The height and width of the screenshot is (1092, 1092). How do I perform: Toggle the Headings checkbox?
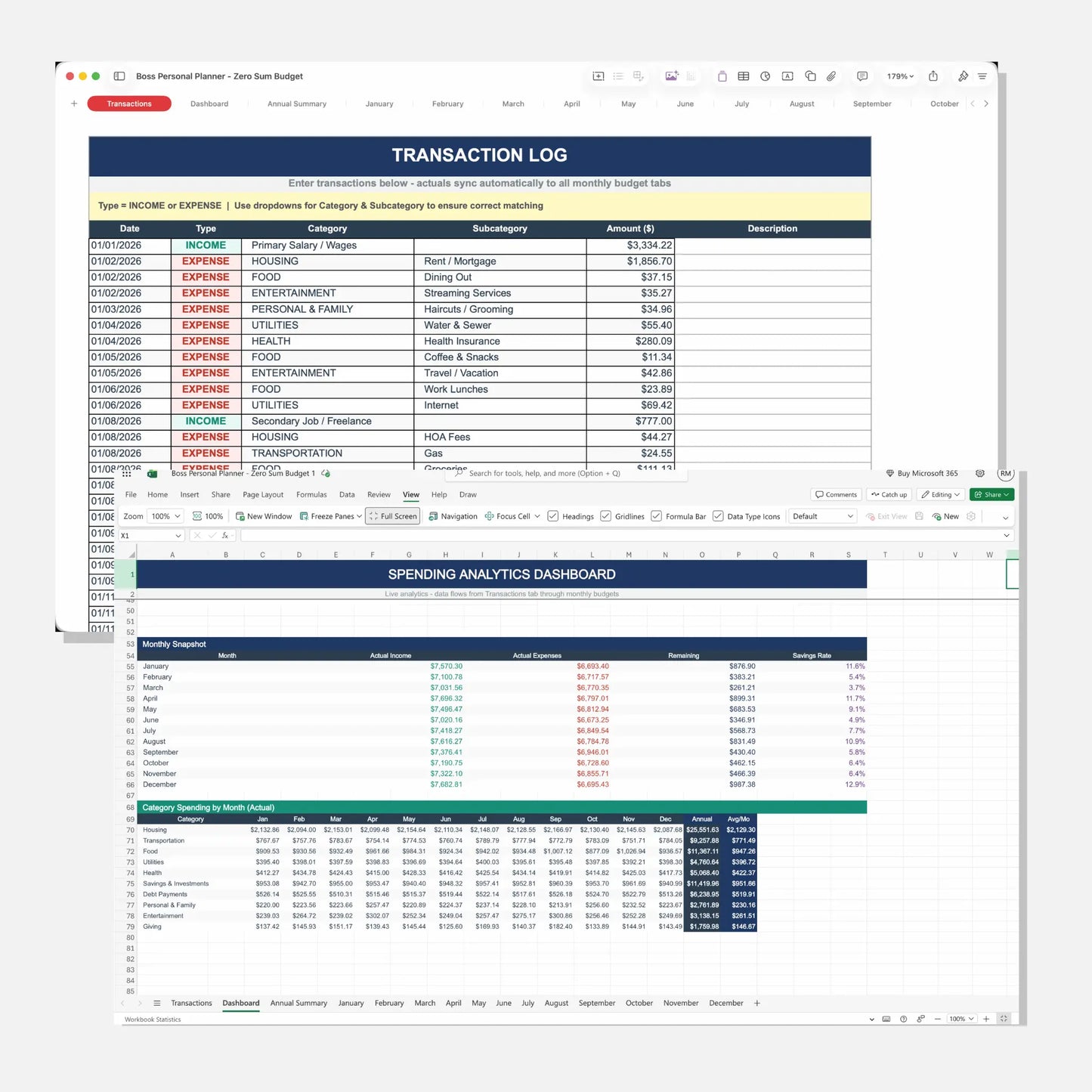(553, 516)
